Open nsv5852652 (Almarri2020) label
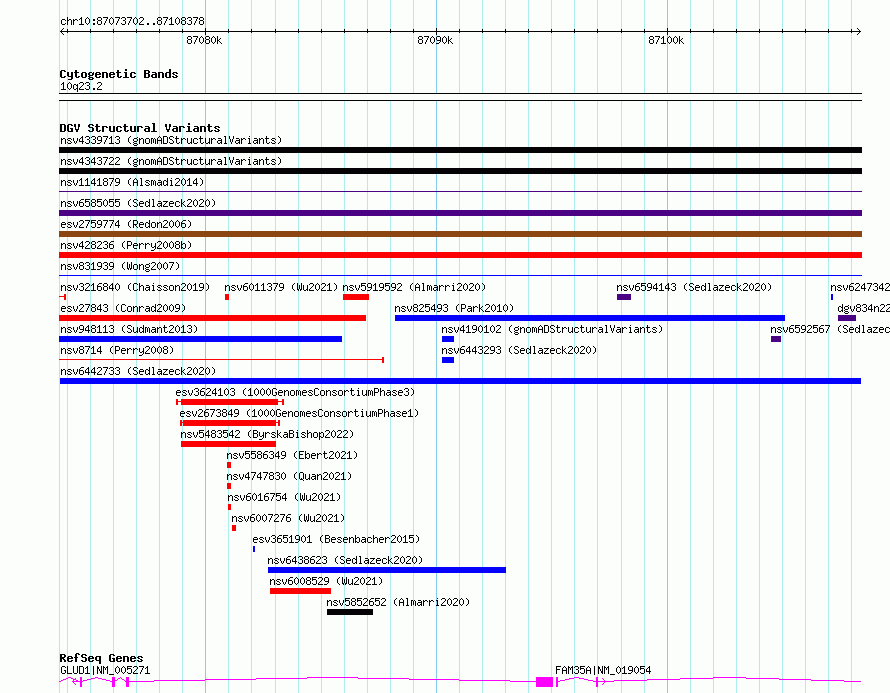Image resolution: width=890 pixels, height=693 pixels. pyautogui.click(x=398, y=602)
